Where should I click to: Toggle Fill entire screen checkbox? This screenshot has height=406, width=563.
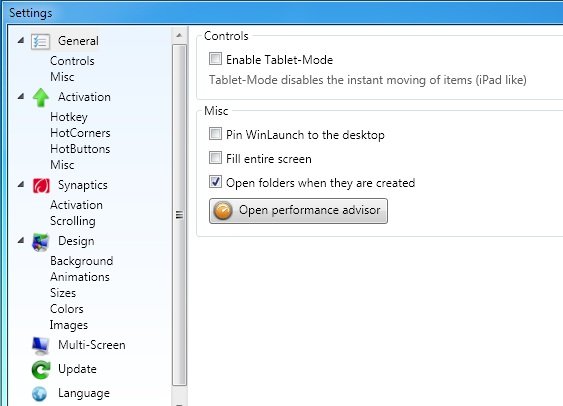pos(215,158)
